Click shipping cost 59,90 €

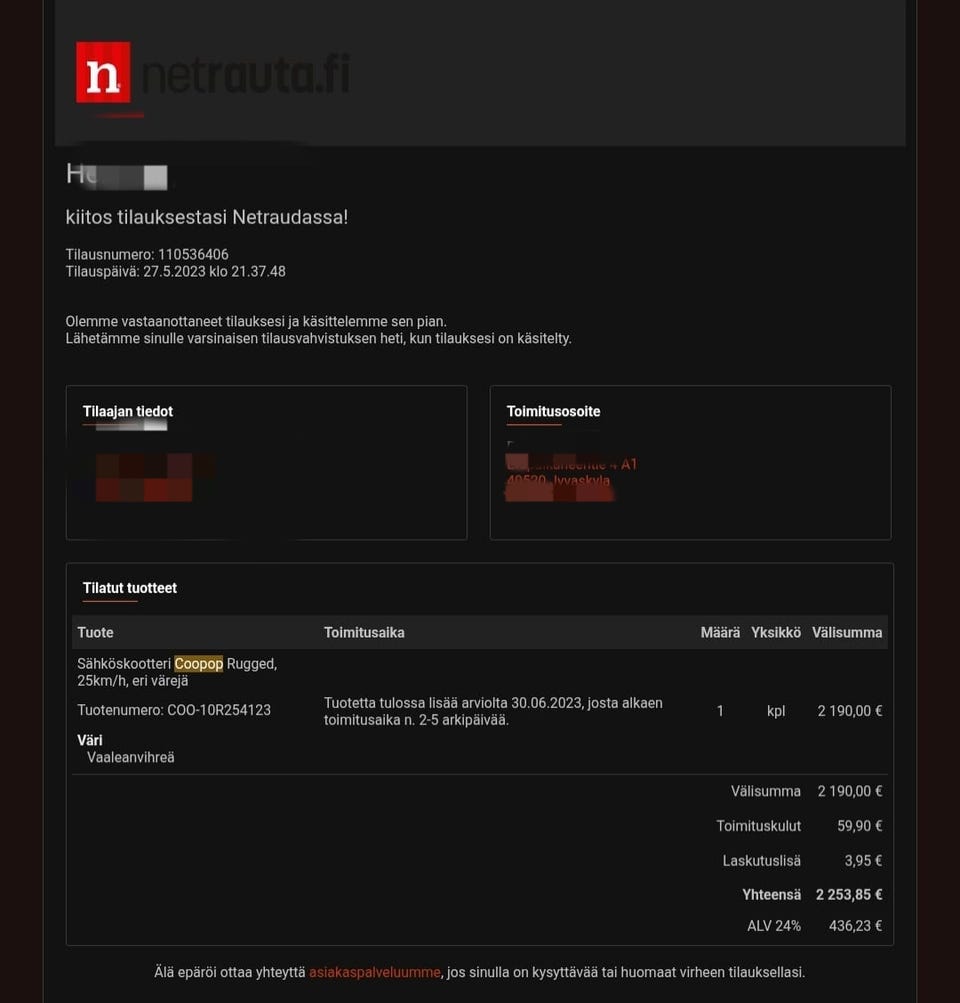click(860, 826)
